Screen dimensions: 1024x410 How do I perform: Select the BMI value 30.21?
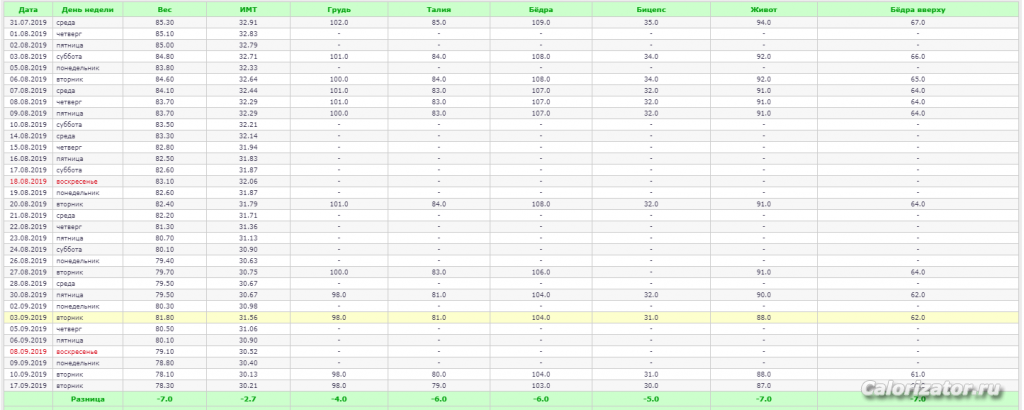pos(248,386)
